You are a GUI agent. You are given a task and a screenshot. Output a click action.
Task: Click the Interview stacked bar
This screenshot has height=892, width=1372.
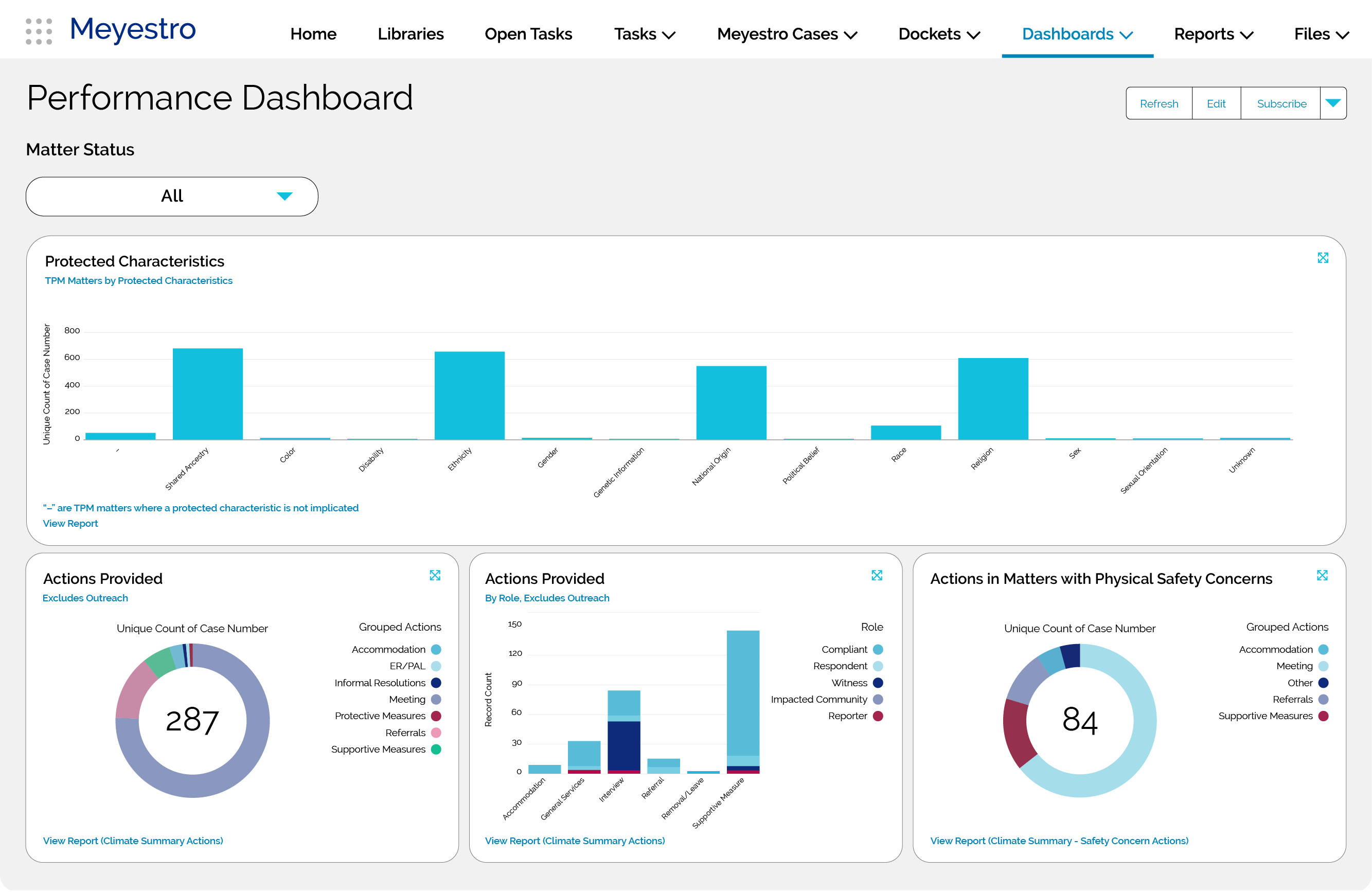[623, 733]
